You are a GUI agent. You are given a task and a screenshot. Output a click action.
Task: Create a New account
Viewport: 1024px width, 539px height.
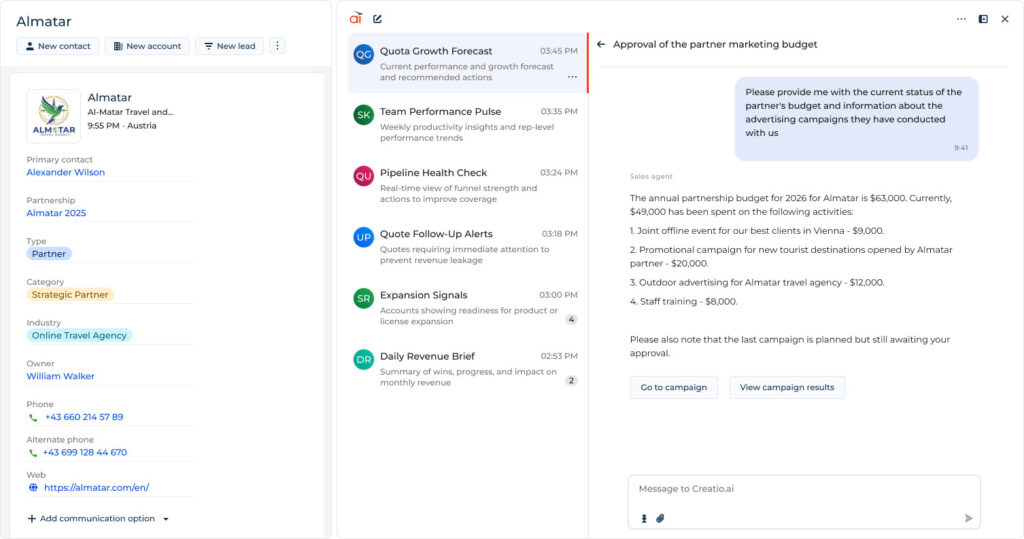[148, 46]
